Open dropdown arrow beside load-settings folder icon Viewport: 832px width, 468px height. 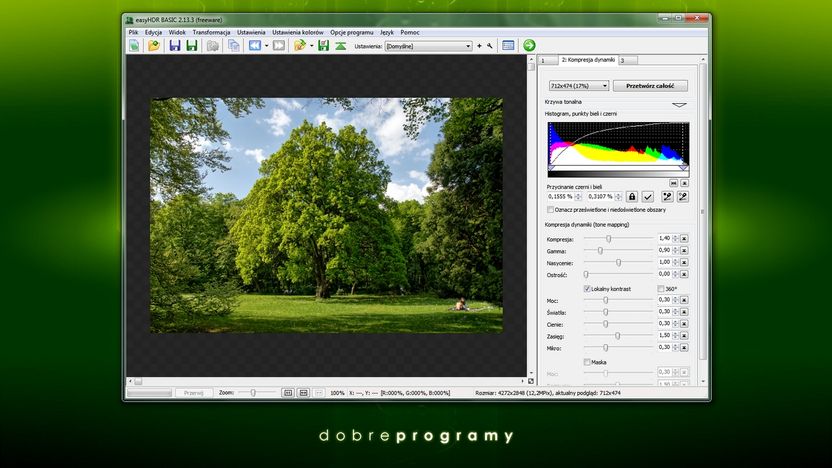[311, 46]
